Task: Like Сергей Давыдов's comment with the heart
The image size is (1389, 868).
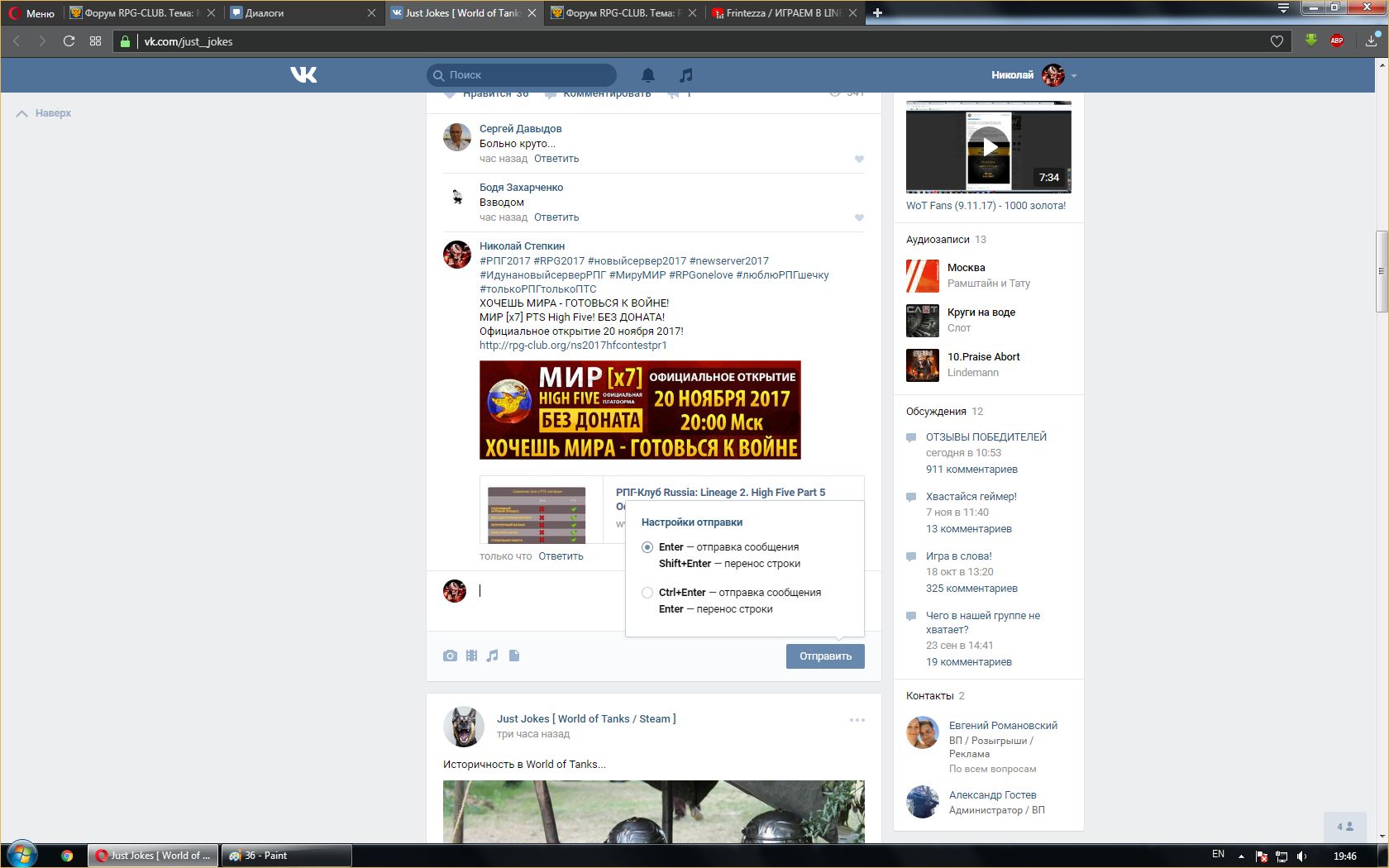Action: (859, 159)
